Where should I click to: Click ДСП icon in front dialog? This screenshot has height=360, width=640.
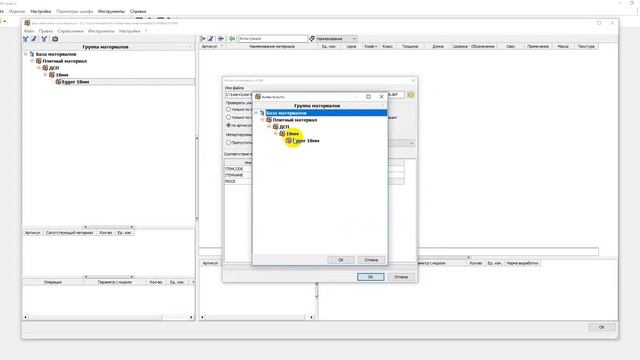(276, 127)
